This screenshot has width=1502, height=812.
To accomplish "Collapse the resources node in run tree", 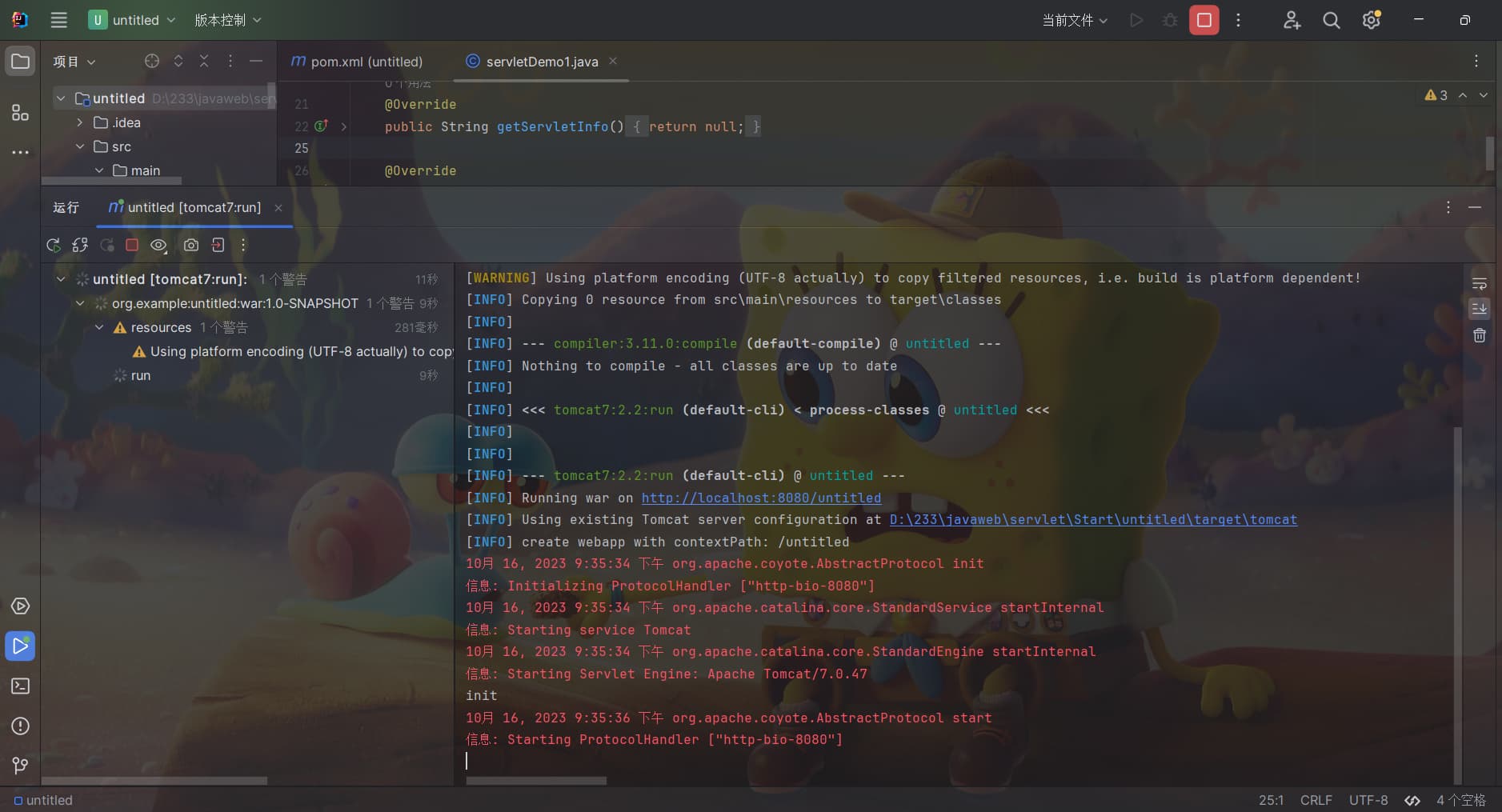I will click(99, 327).
